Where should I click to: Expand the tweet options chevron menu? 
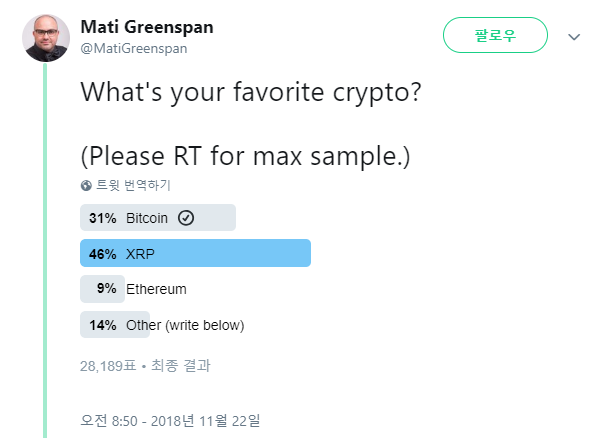(x=574, y=37)
